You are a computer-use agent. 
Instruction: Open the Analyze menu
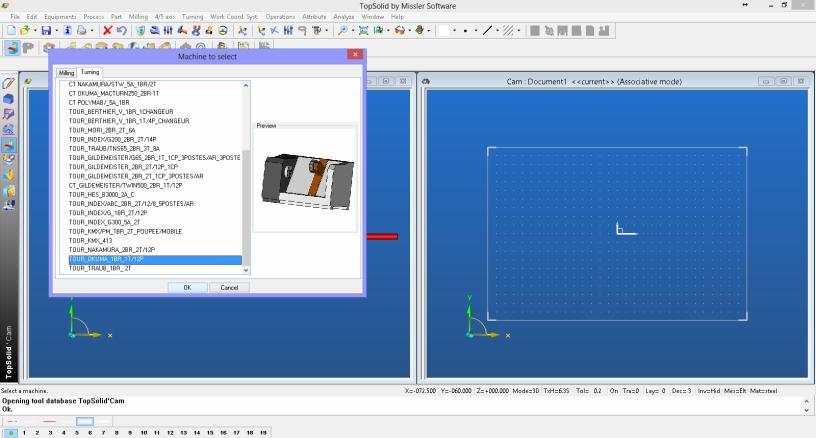click(343, 17)
